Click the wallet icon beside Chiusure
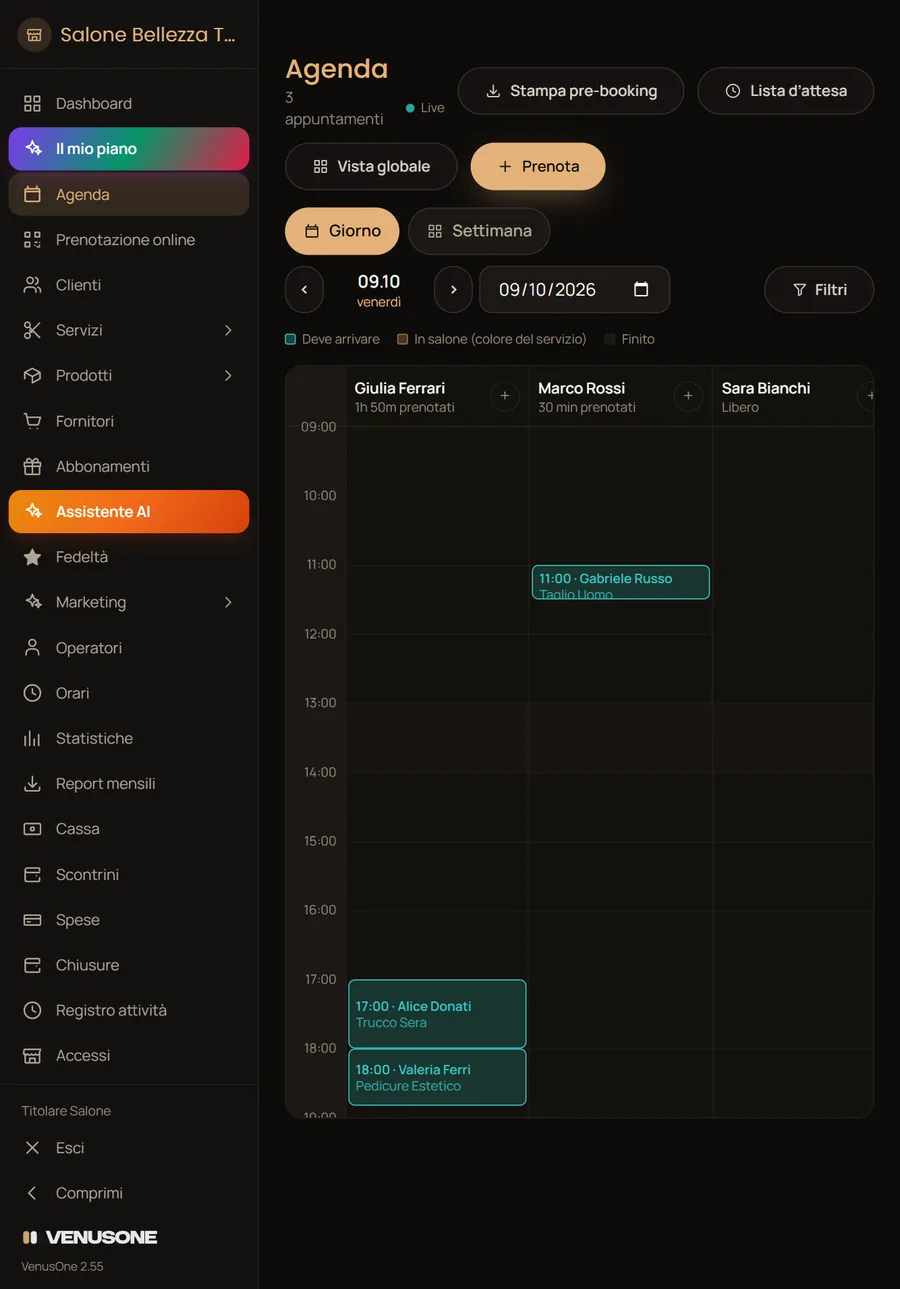 [33, 965]
